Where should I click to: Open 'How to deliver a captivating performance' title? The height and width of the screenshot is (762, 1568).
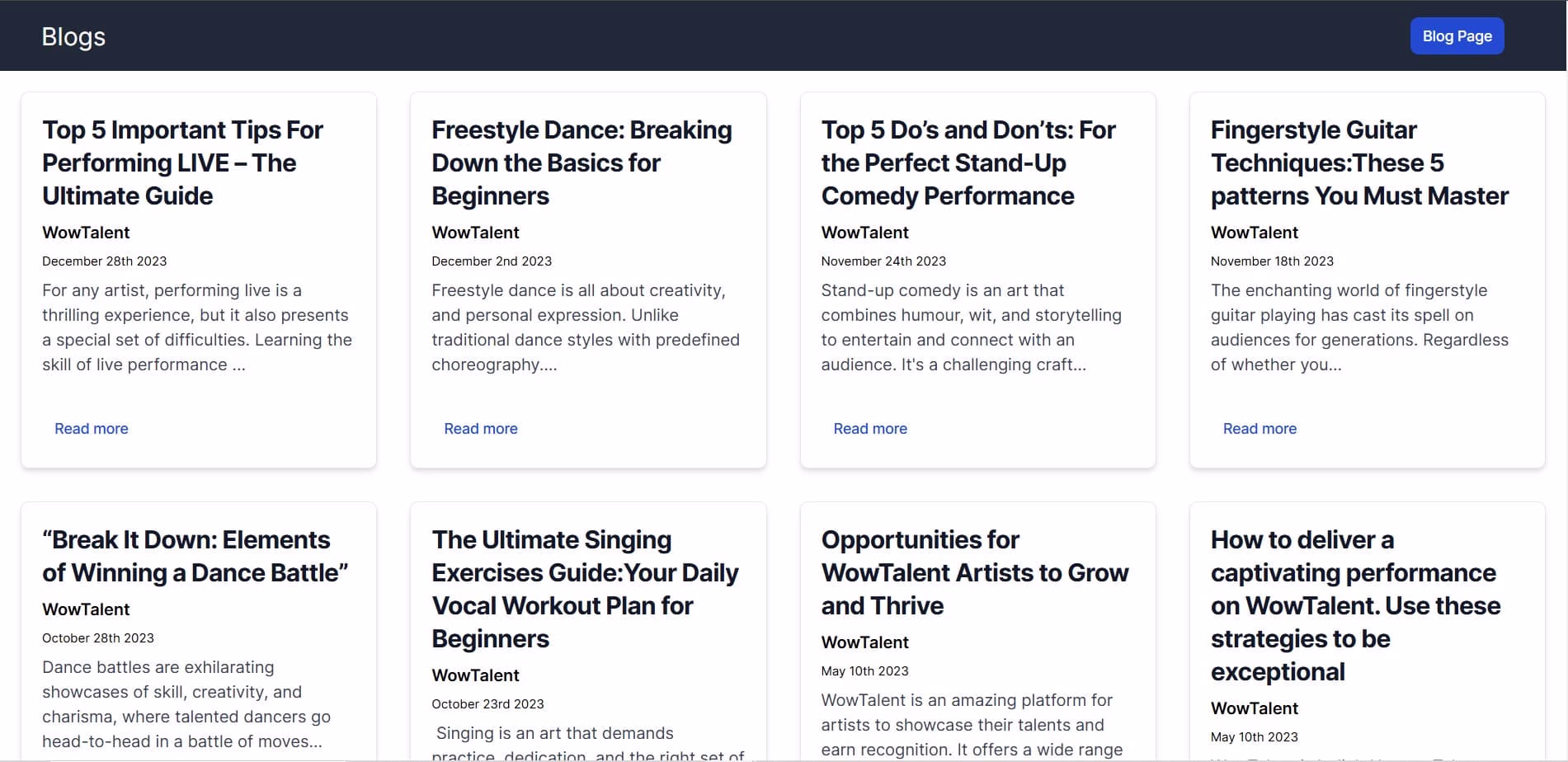pos(1354,606)
